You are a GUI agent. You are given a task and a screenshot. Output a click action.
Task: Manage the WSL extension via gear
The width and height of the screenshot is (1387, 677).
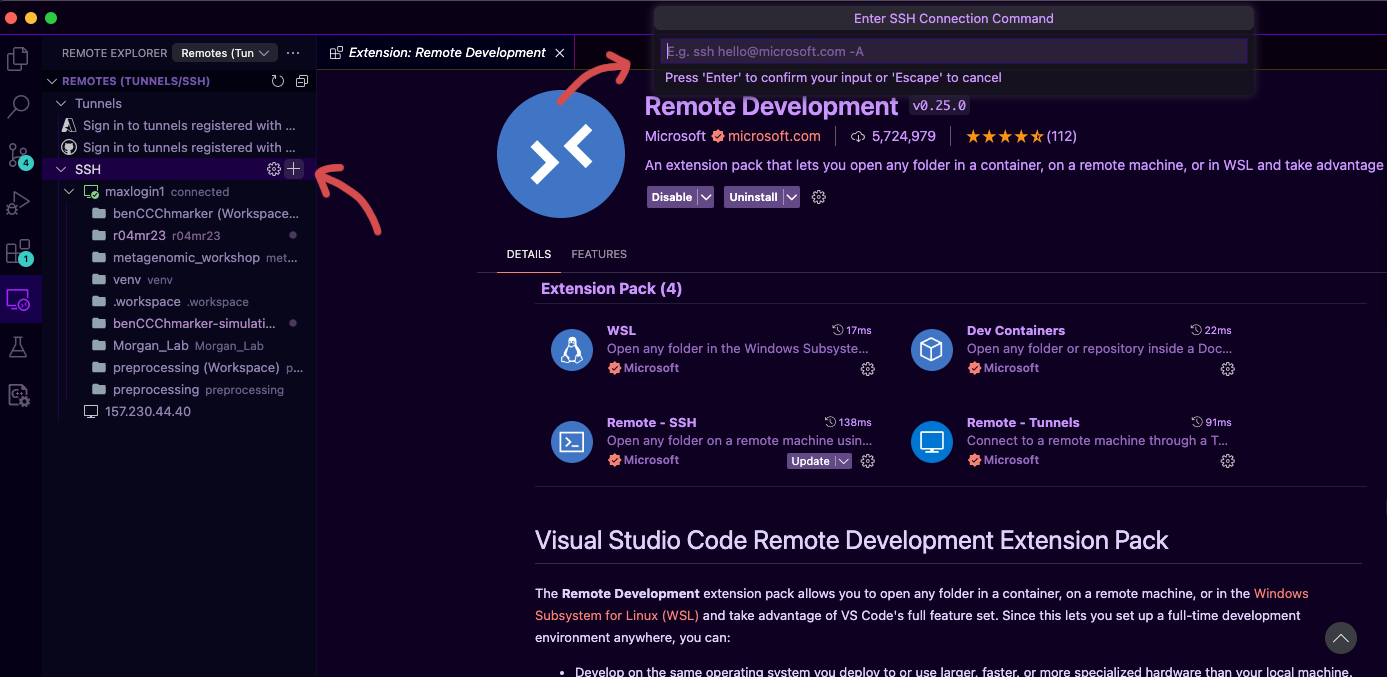pos(868,369)
